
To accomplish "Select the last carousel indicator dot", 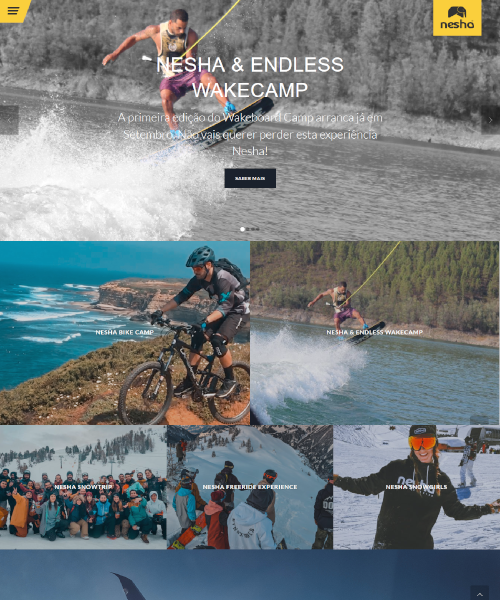I will pos(257,229).
